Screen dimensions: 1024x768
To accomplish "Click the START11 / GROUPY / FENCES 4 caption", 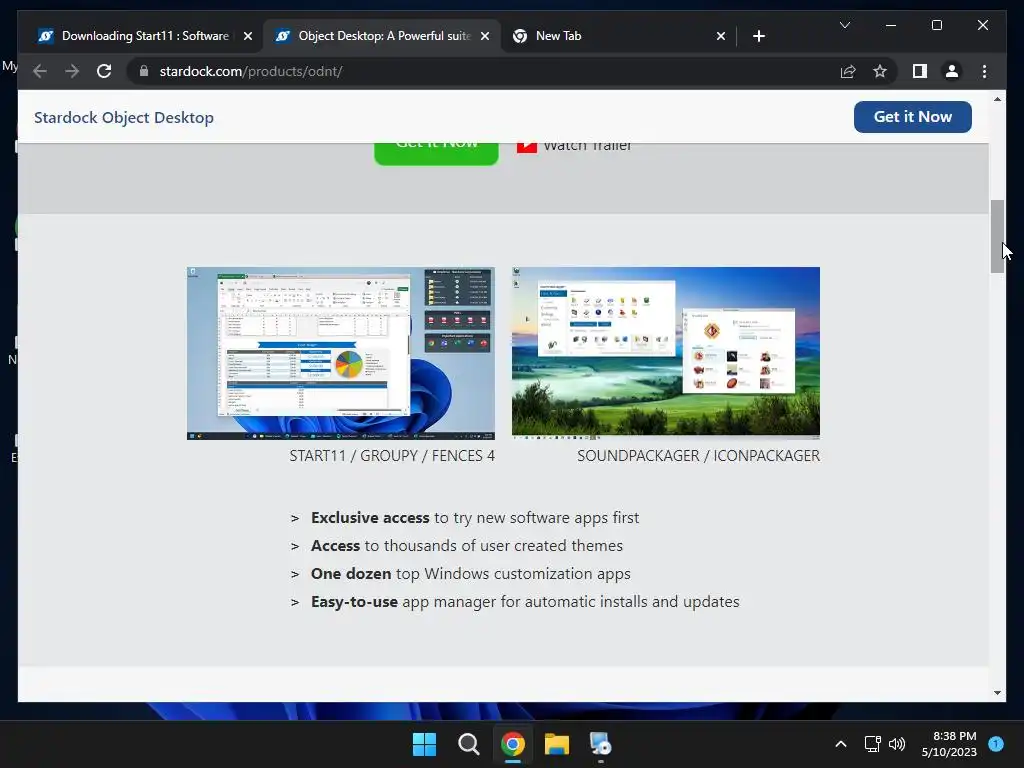I will (392, 456).
